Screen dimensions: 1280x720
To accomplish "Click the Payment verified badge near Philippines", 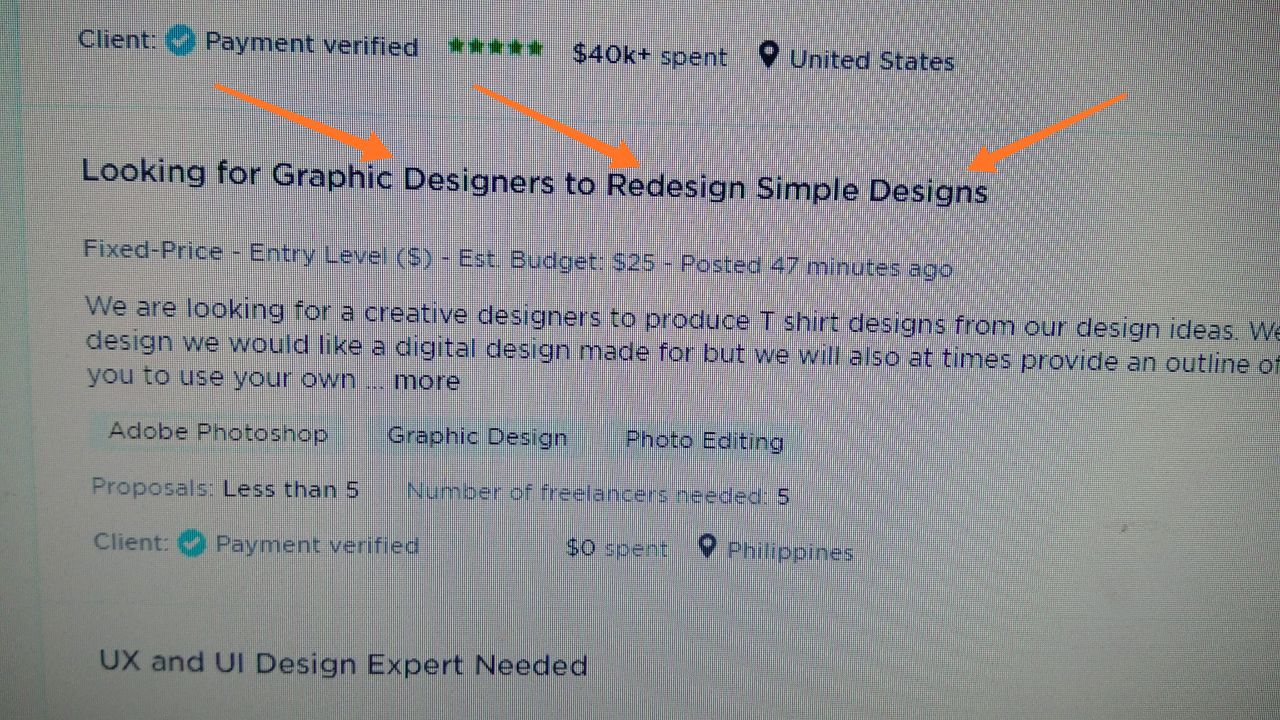I will click(192, 544).
